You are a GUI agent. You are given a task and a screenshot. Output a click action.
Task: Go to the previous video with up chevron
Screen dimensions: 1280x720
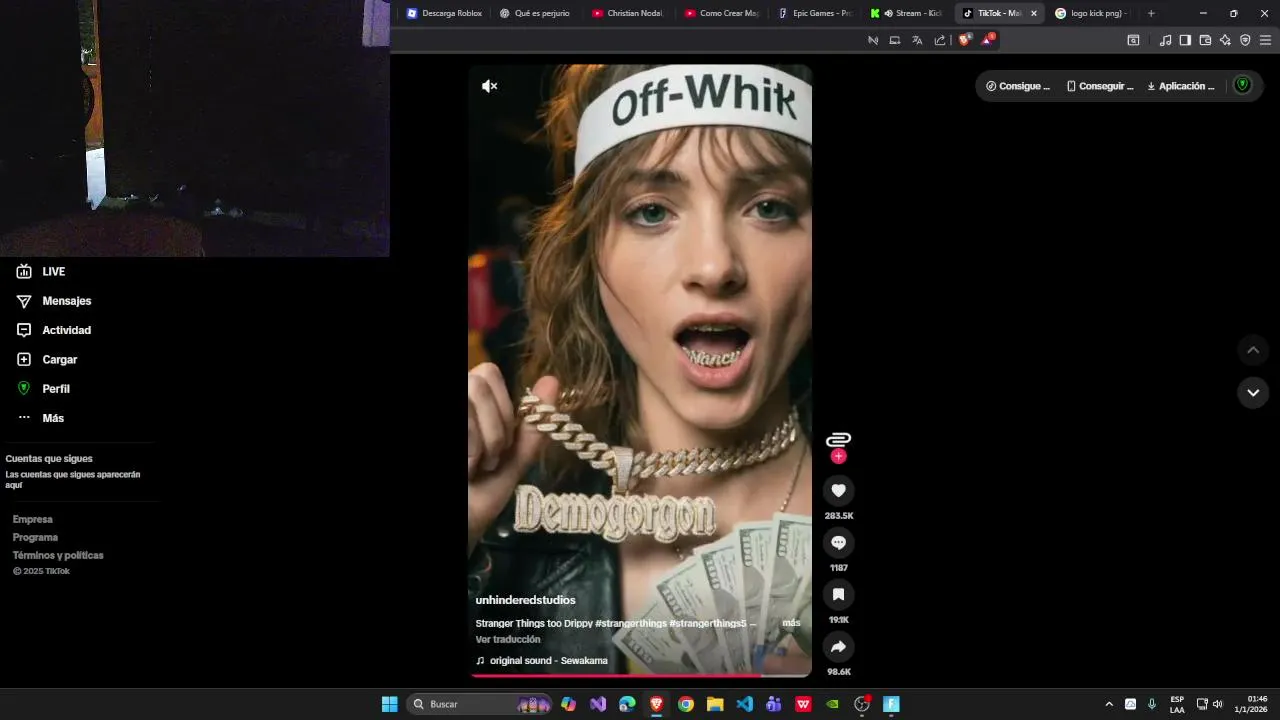tap(1253, 350)
